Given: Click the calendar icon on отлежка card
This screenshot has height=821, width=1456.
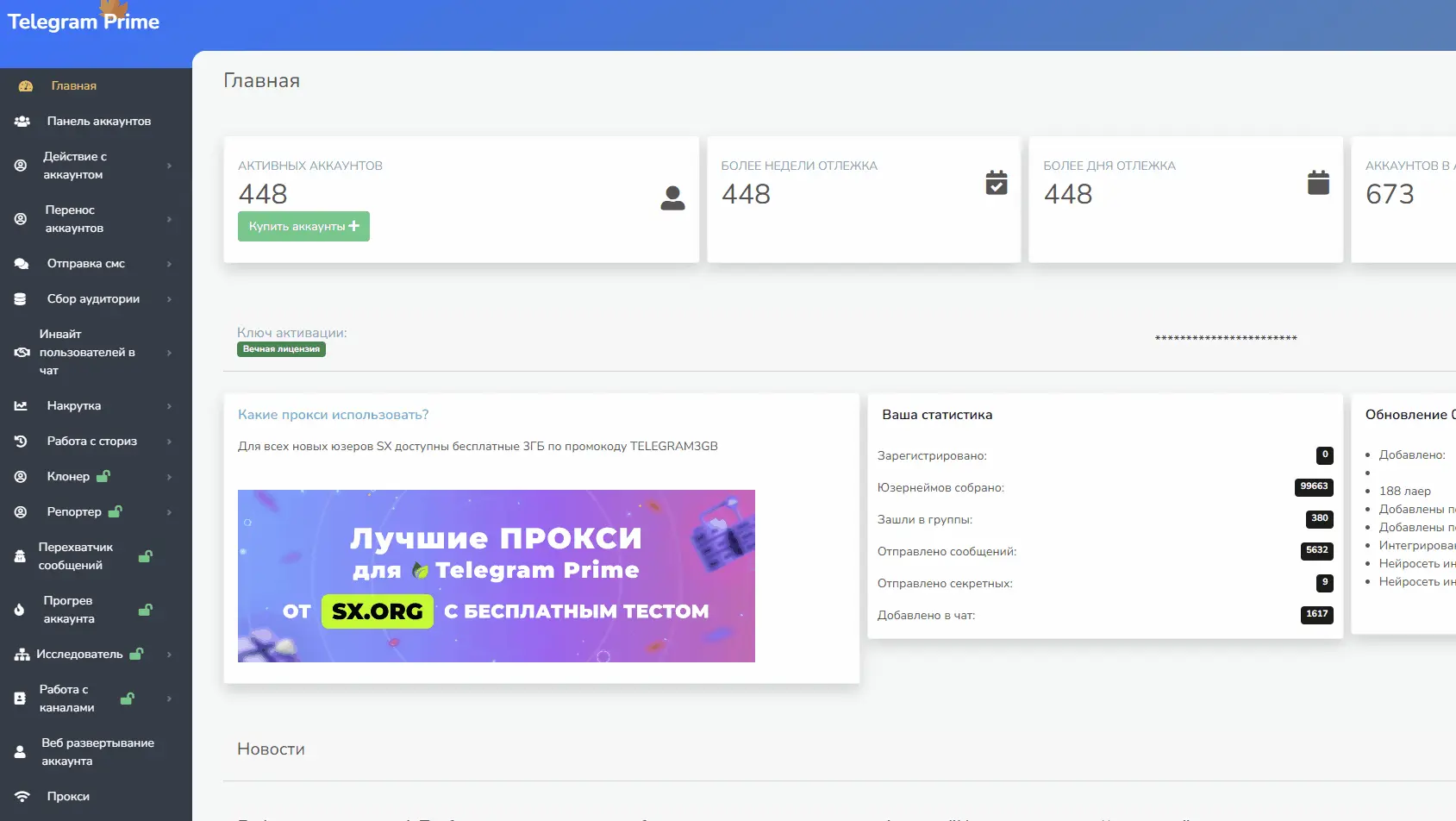Looking at the screenshot, I should point(996,183).
